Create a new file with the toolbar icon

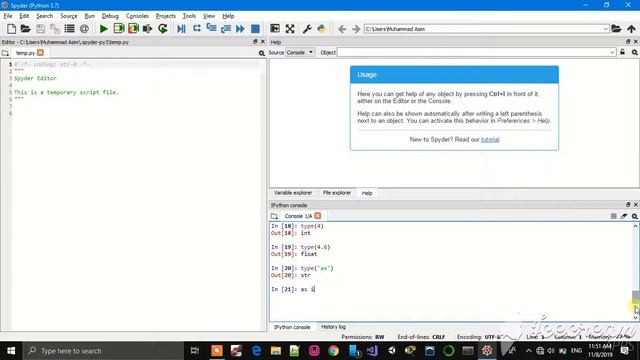11,29
